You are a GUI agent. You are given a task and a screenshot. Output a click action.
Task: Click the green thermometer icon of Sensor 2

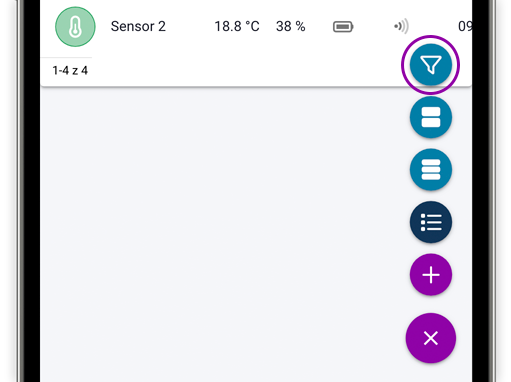(x=75, y=27)
